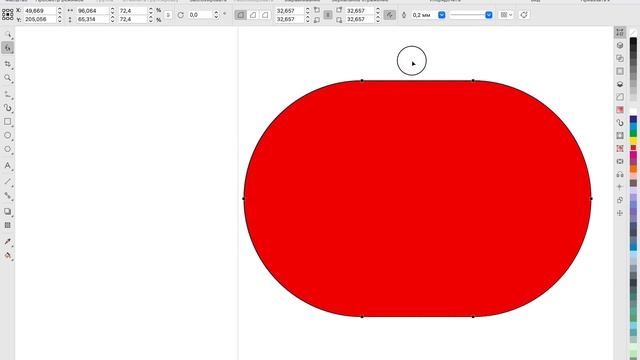
Task: Click the object origin grid icon
Action: click(x=7, y=15)
